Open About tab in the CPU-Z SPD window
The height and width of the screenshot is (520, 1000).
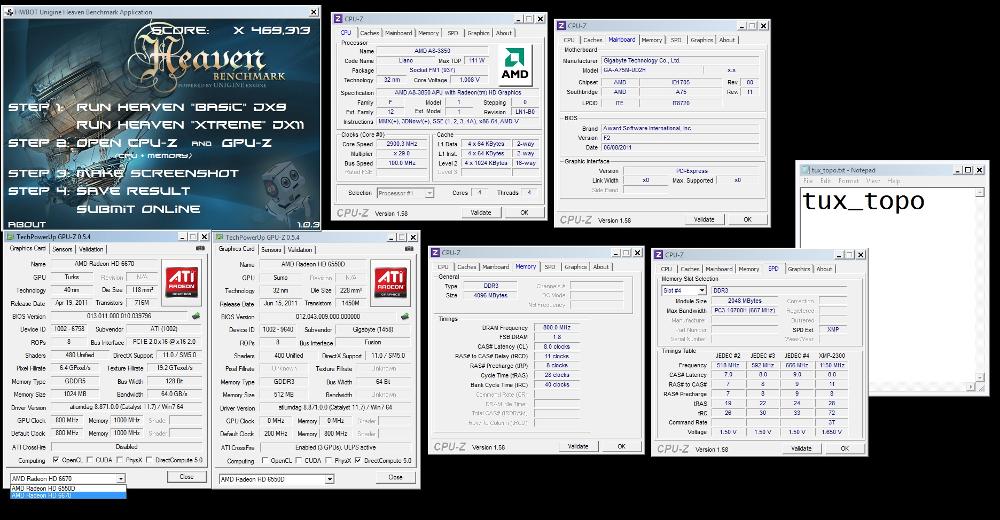(x=825, y=269)
